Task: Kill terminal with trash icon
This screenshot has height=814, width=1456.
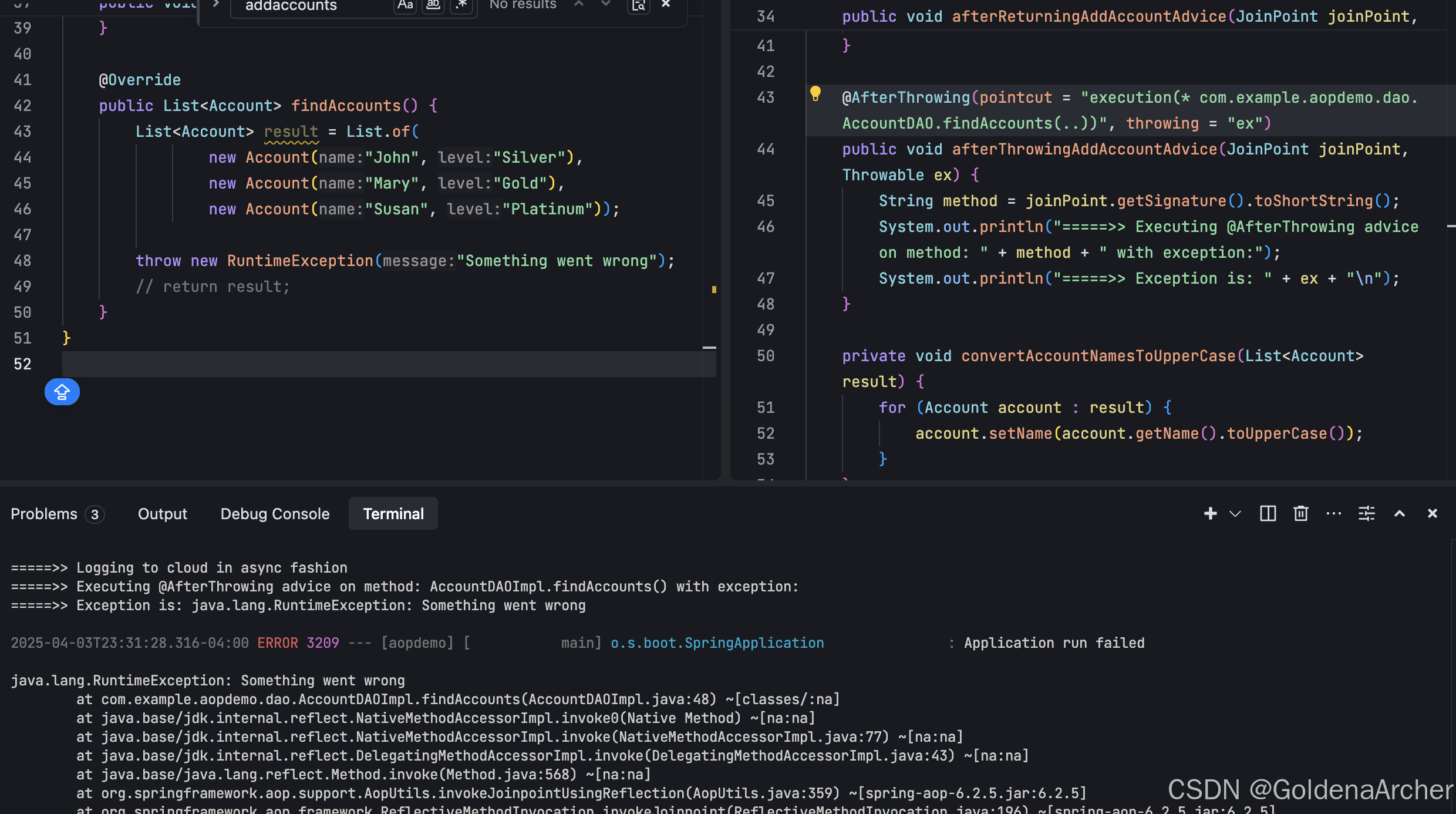Action: [1301, 514]
